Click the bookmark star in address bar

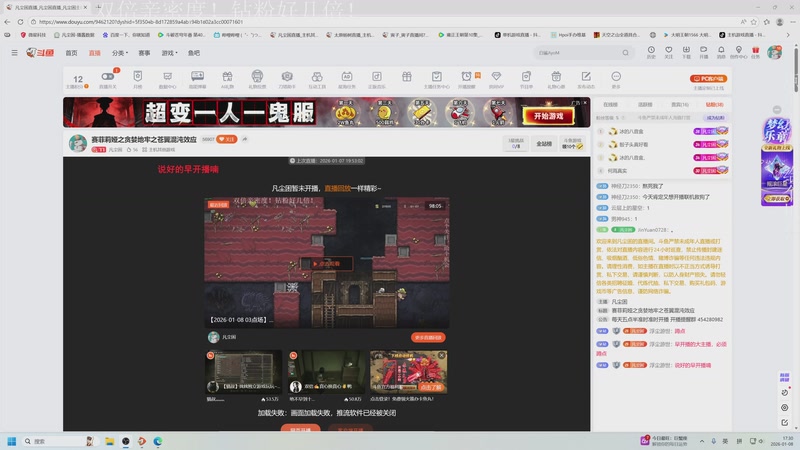[x=754, y=22]
